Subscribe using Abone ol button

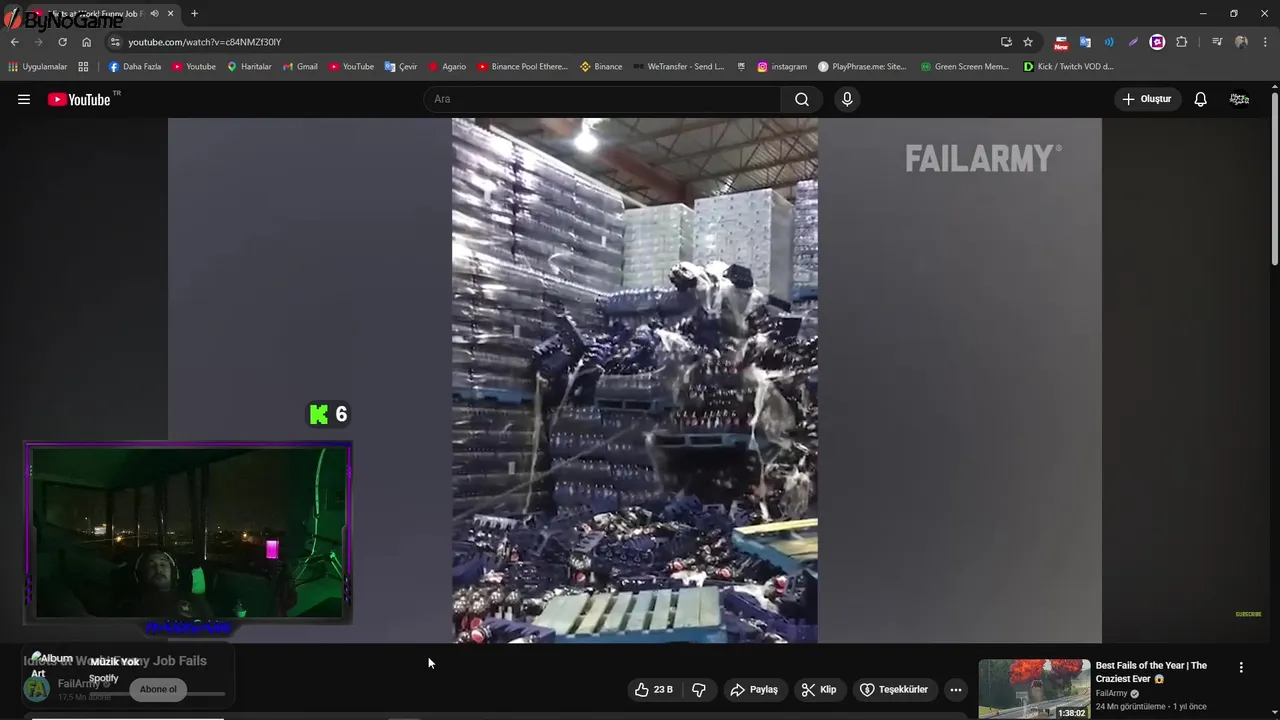158,689
